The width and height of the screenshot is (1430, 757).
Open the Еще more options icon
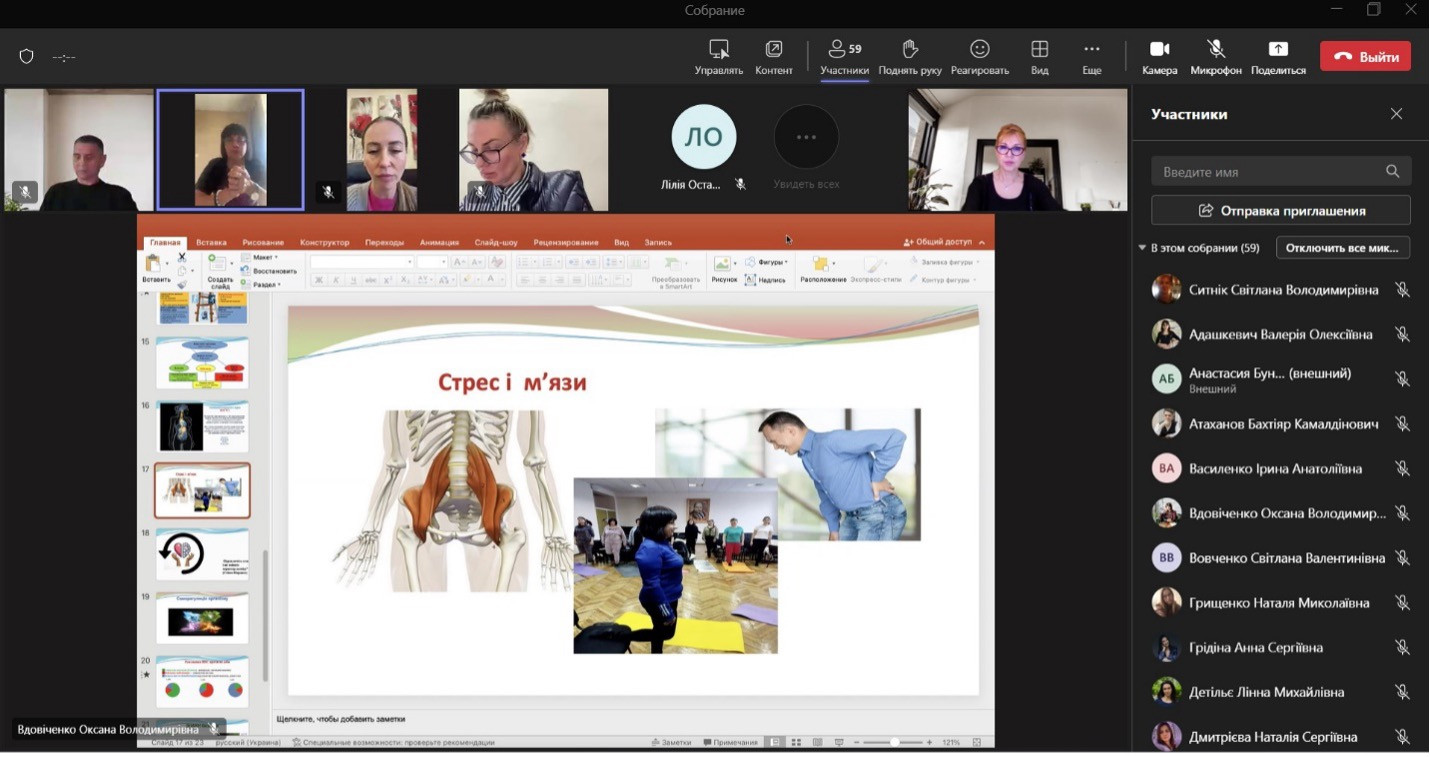pos(1091,49)
